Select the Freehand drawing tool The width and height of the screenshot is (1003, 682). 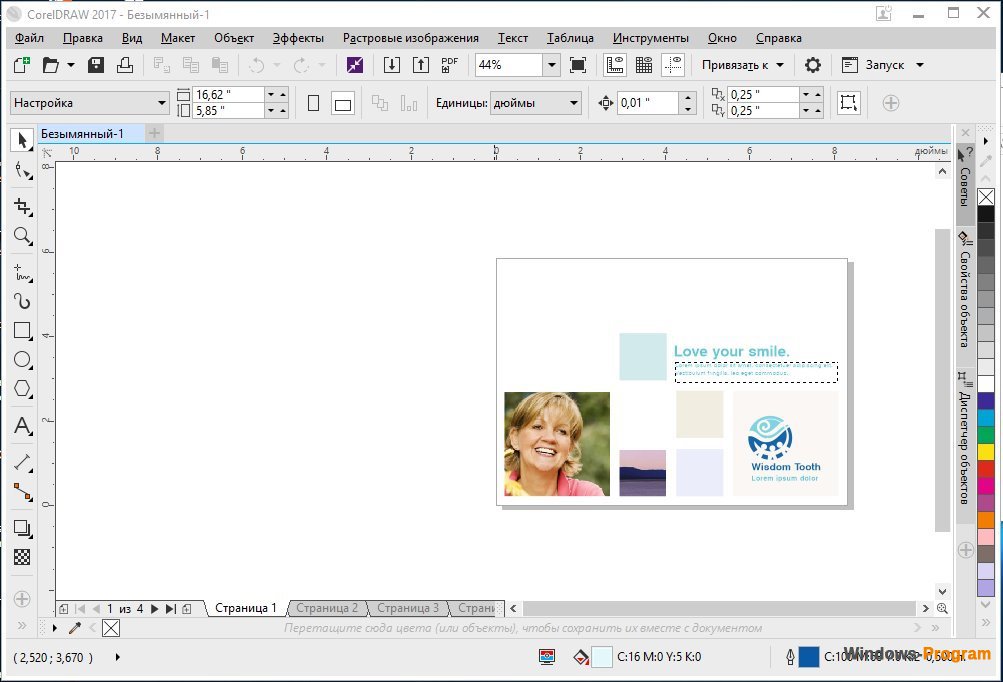[x=22, y=273]
